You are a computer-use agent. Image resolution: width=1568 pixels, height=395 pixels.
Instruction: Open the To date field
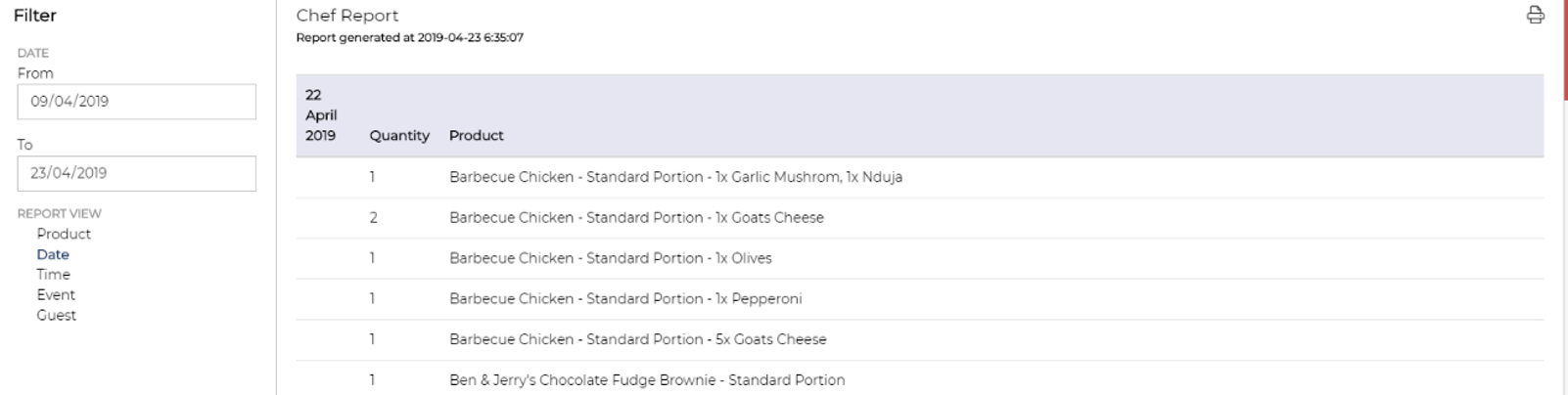click(137, 173)
